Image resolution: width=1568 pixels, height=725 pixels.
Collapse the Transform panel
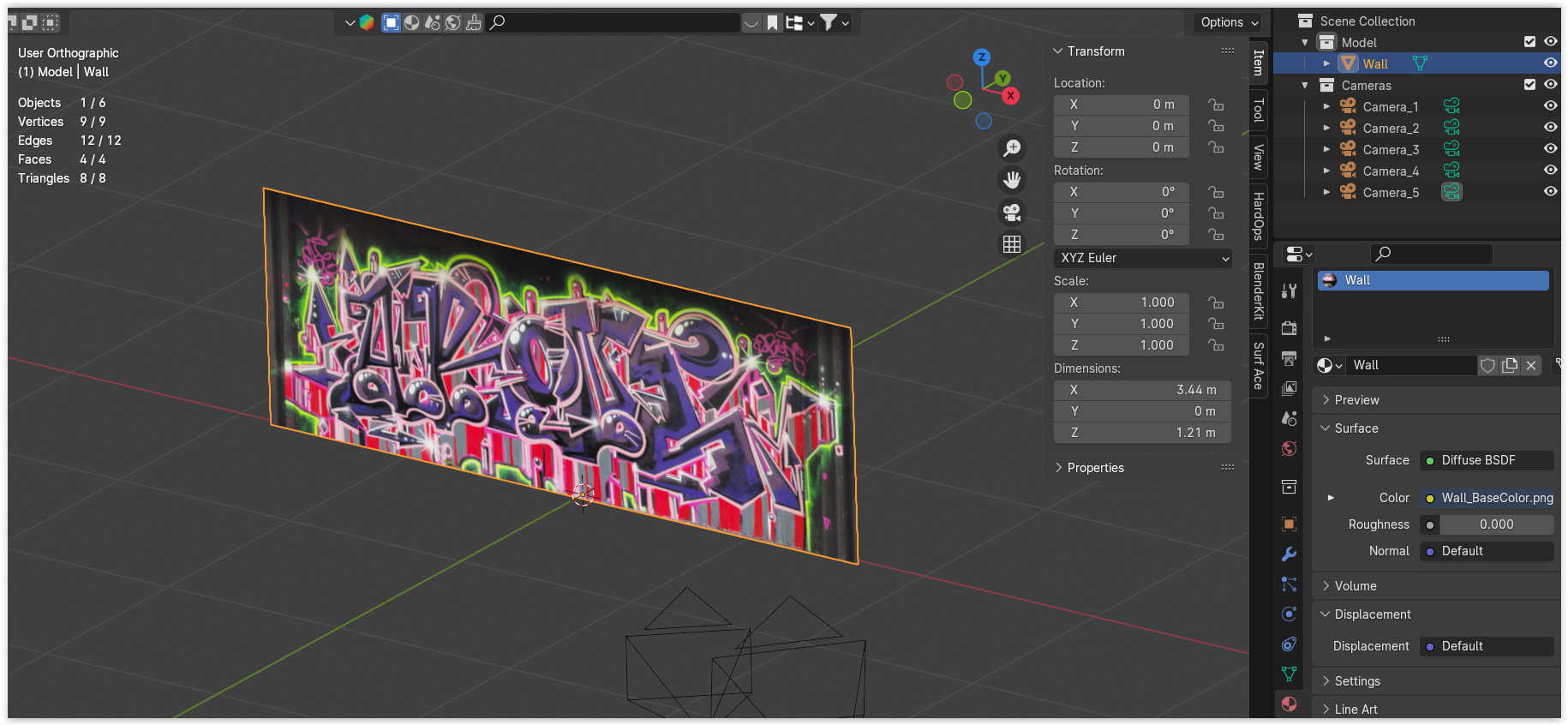(1058, 51)
